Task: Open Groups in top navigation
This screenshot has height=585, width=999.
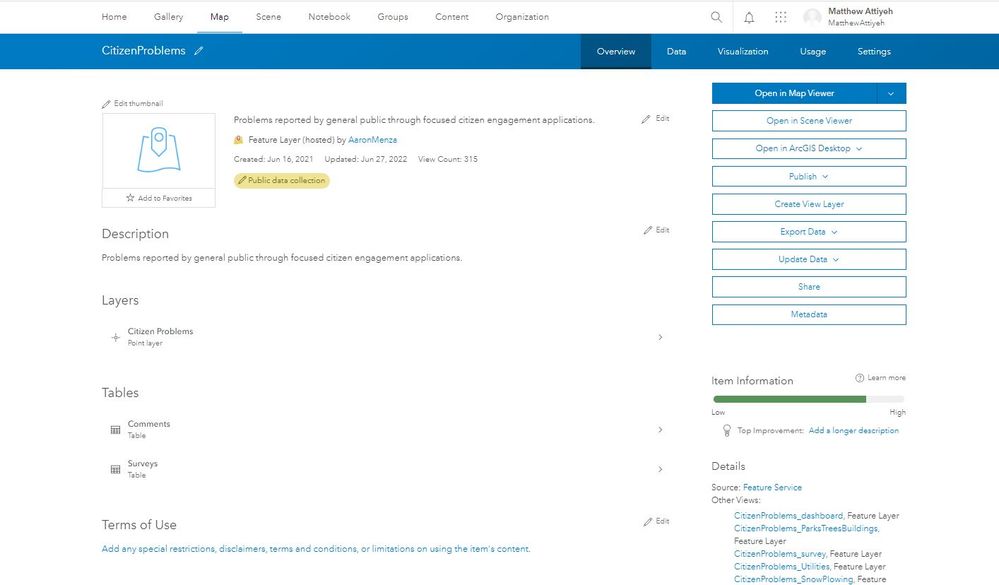Action: pos(392,17)
